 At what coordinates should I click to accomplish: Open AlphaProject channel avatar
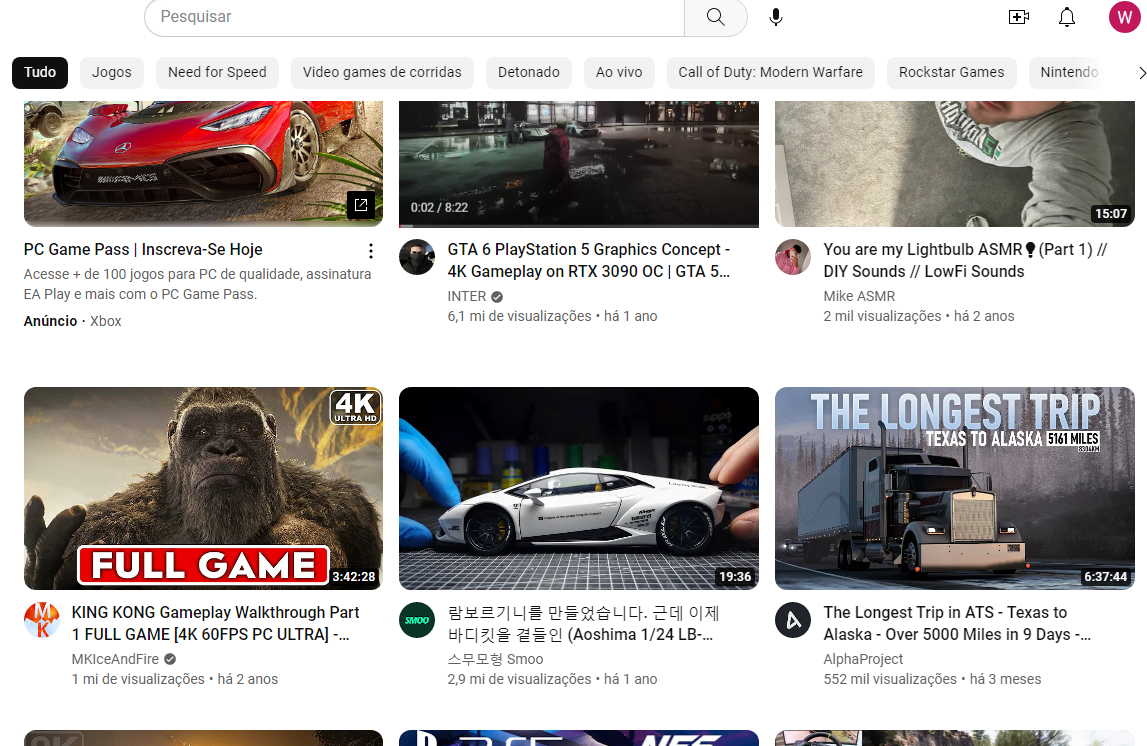coord(793,620)
